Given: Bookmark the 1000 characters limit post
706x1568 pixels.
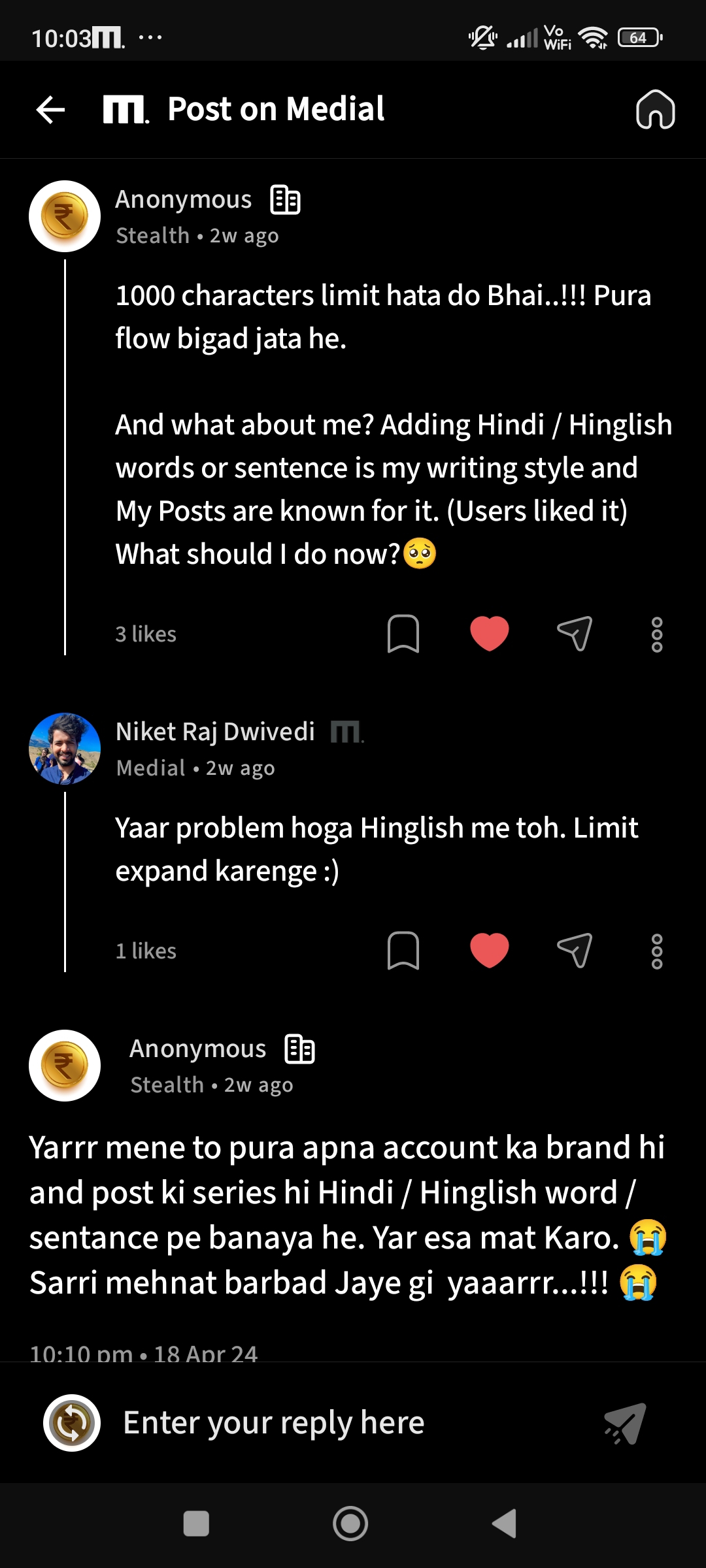Looking at the screenshot, I should click(403, 634).
